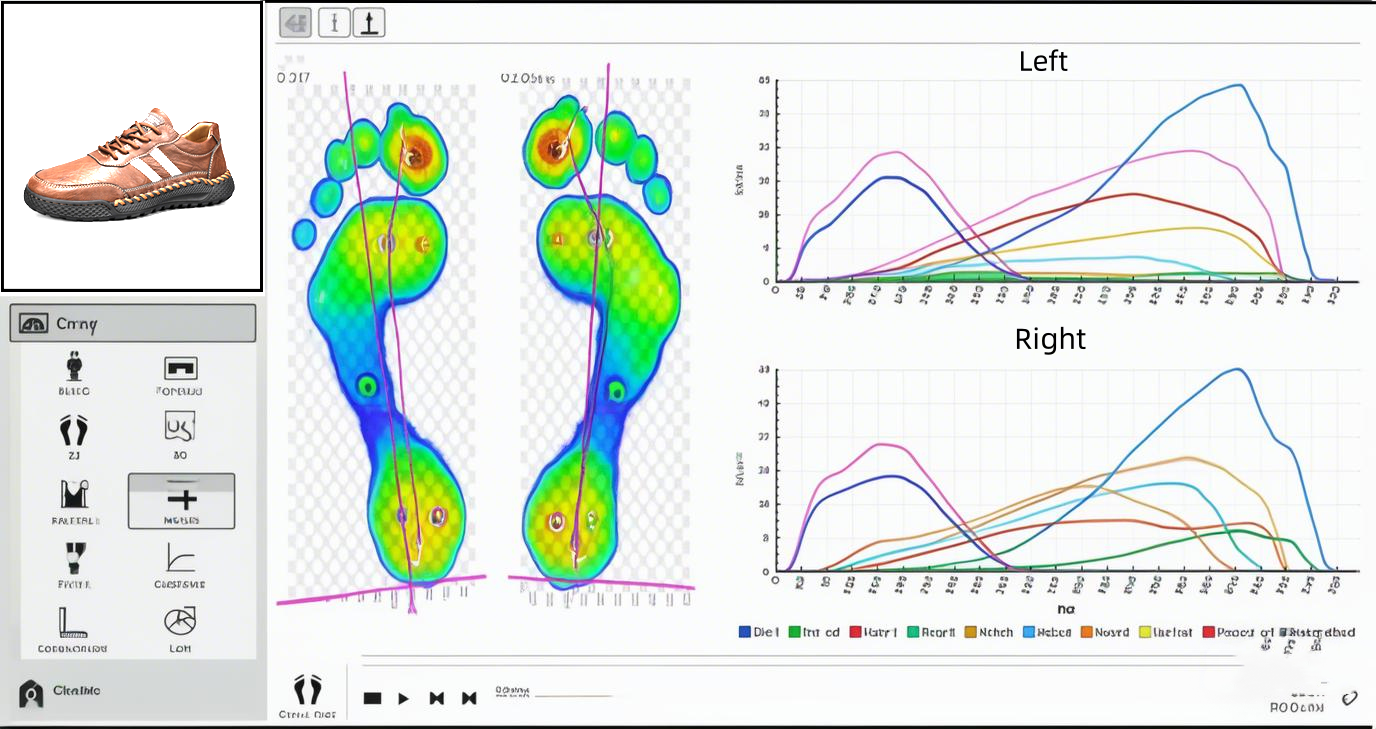Click the selected plus icon tile

pos(181,500)
